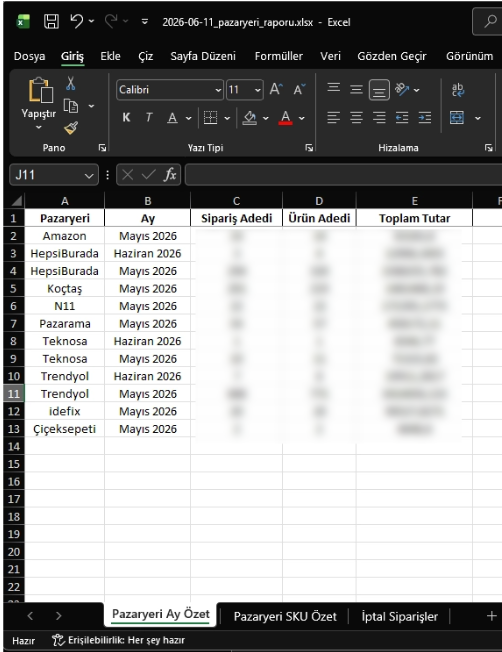
Task: Open the Customize Quick Access Toolbar menu
Action: tap(145, 22)
